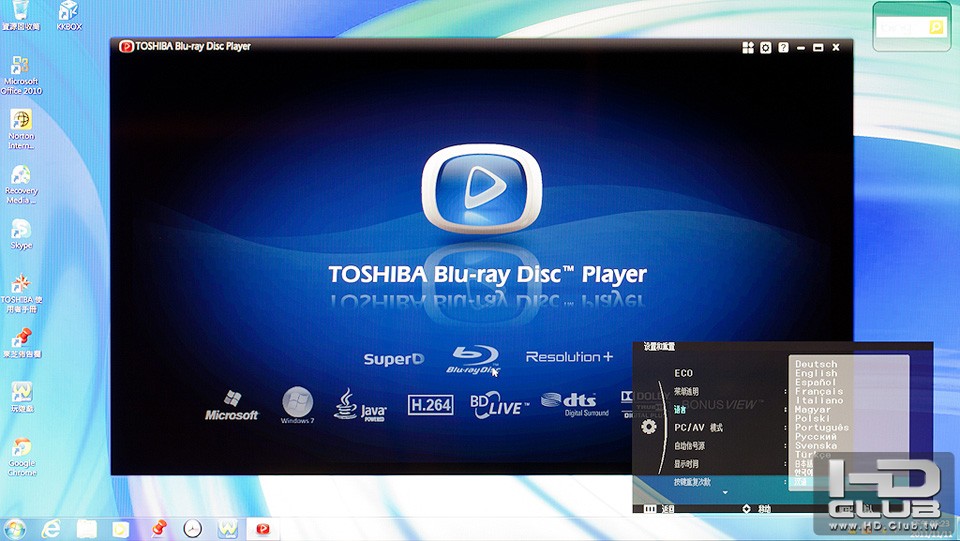Open the Windows Start menu orb

[13, 528]
